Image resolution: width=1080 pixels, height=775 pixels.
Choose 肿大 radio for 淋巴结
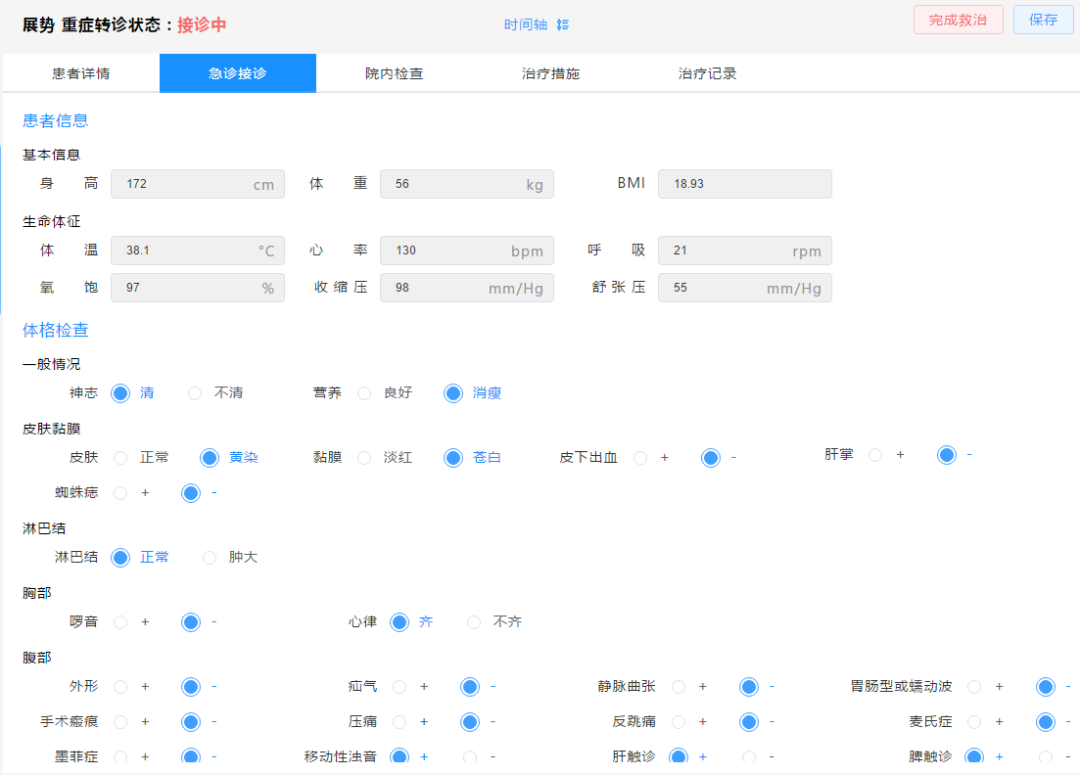(x=209, y=557)
